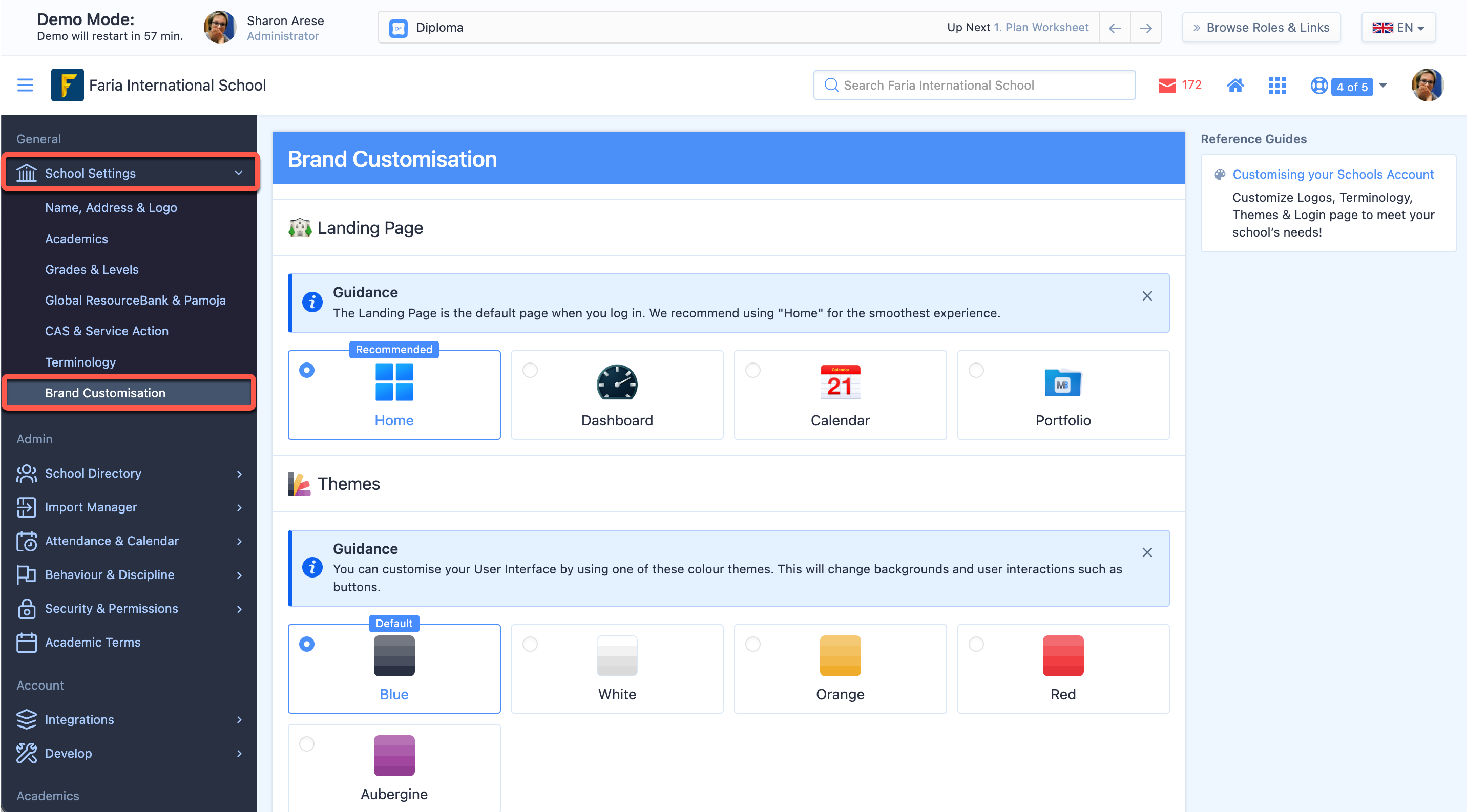
Task: Click the 172 unread messages count
Action: (1191, 86)
